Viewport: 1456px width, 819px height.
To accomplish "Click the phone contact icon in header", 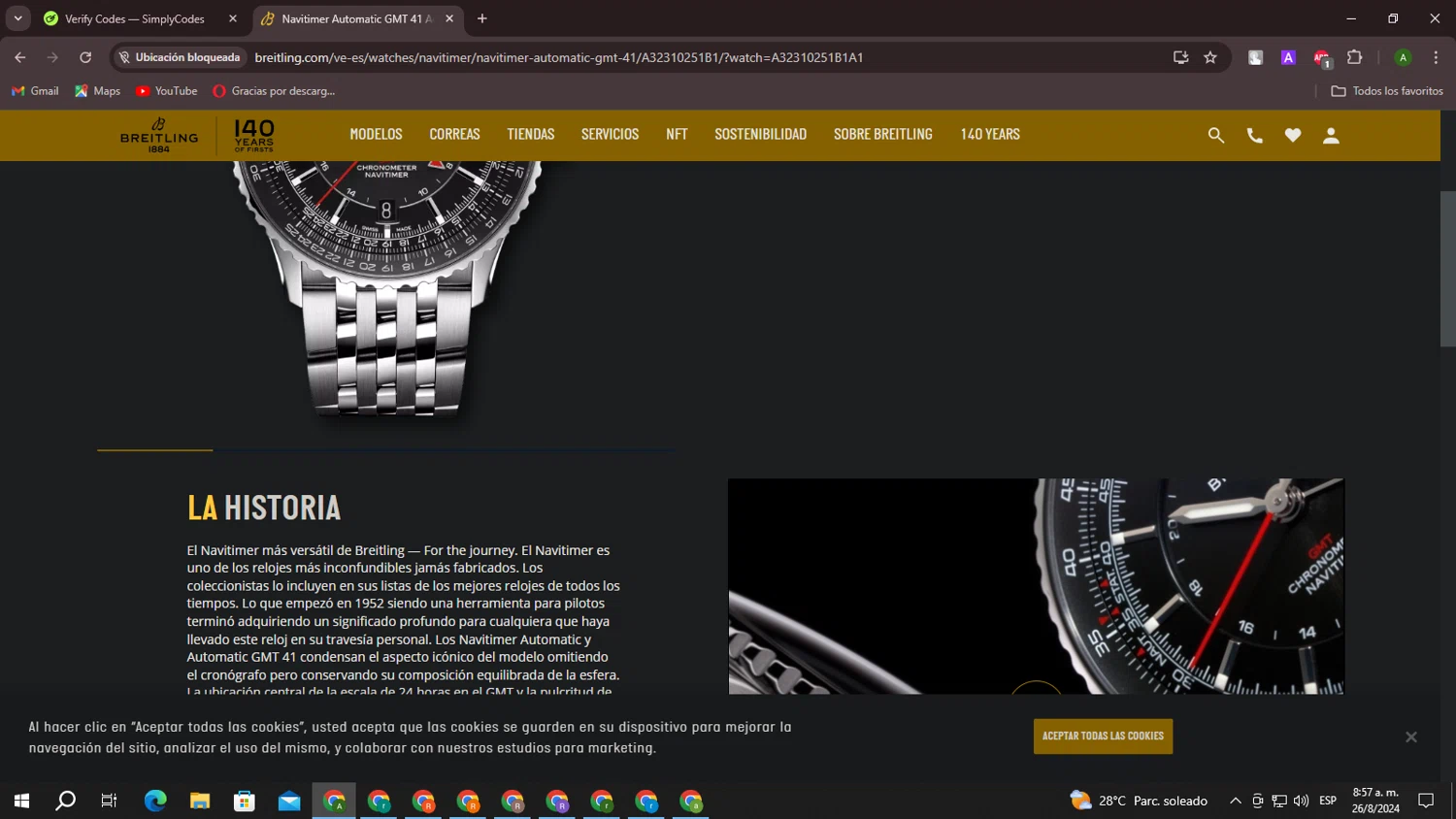I will (1254, 136).
